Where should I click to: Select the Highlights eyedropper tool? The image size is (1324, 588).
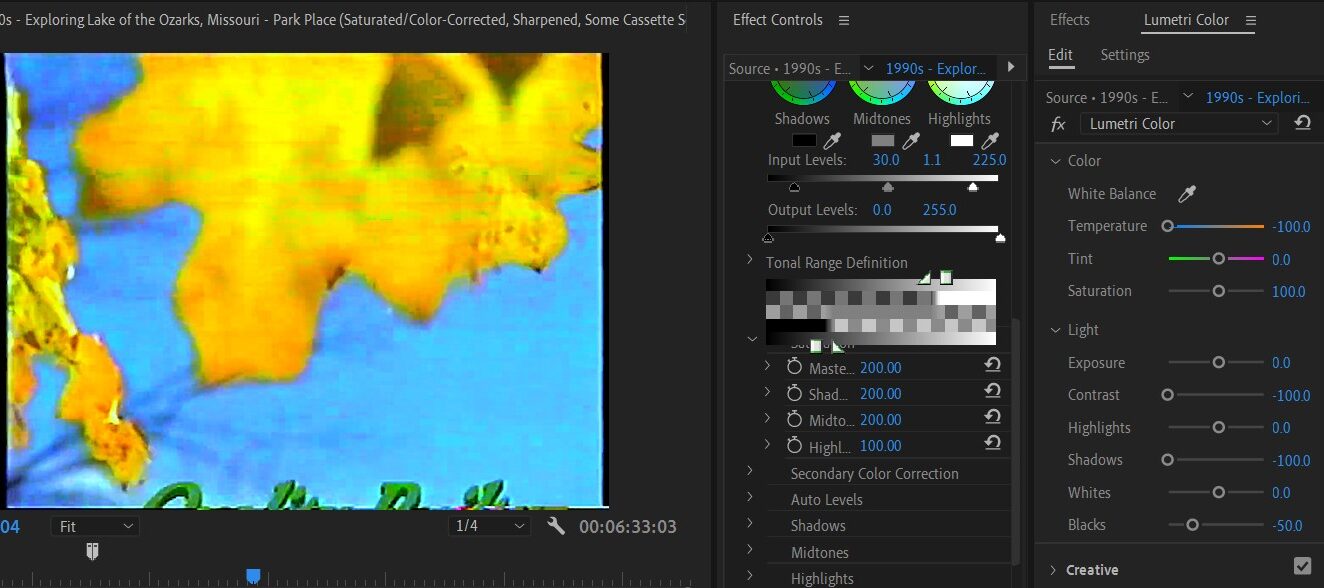(989, 141)
